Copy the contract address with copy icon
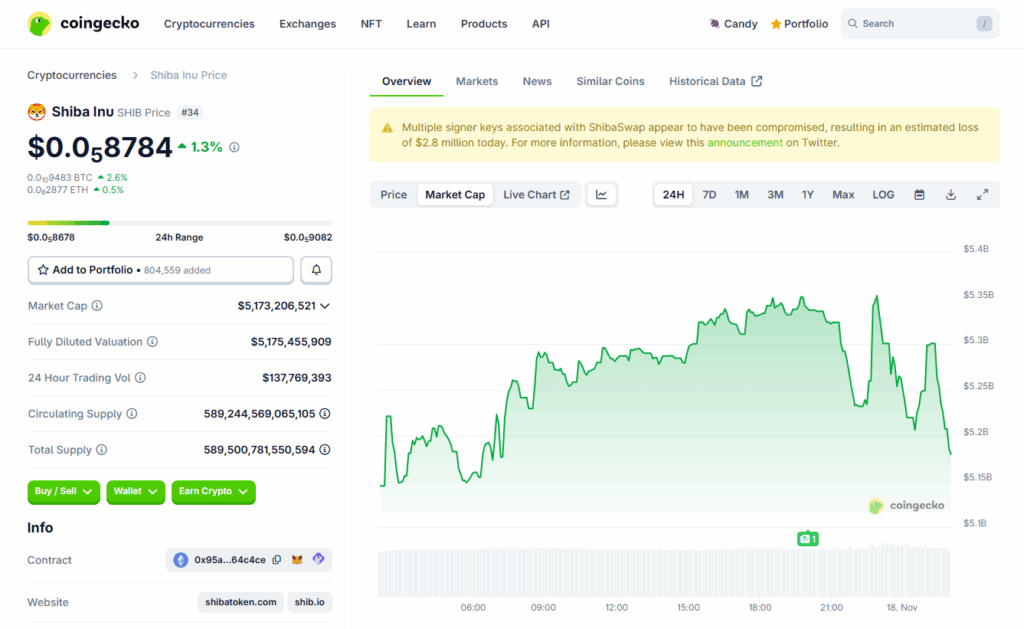 277,560
